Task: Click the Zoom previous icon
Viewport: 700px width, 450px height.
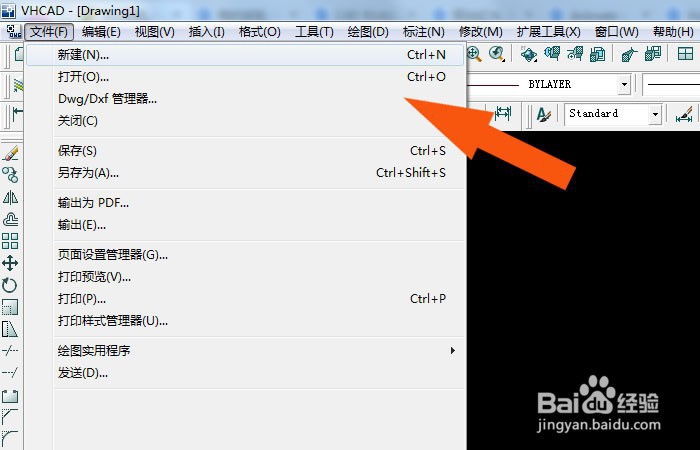Action: 496,54
